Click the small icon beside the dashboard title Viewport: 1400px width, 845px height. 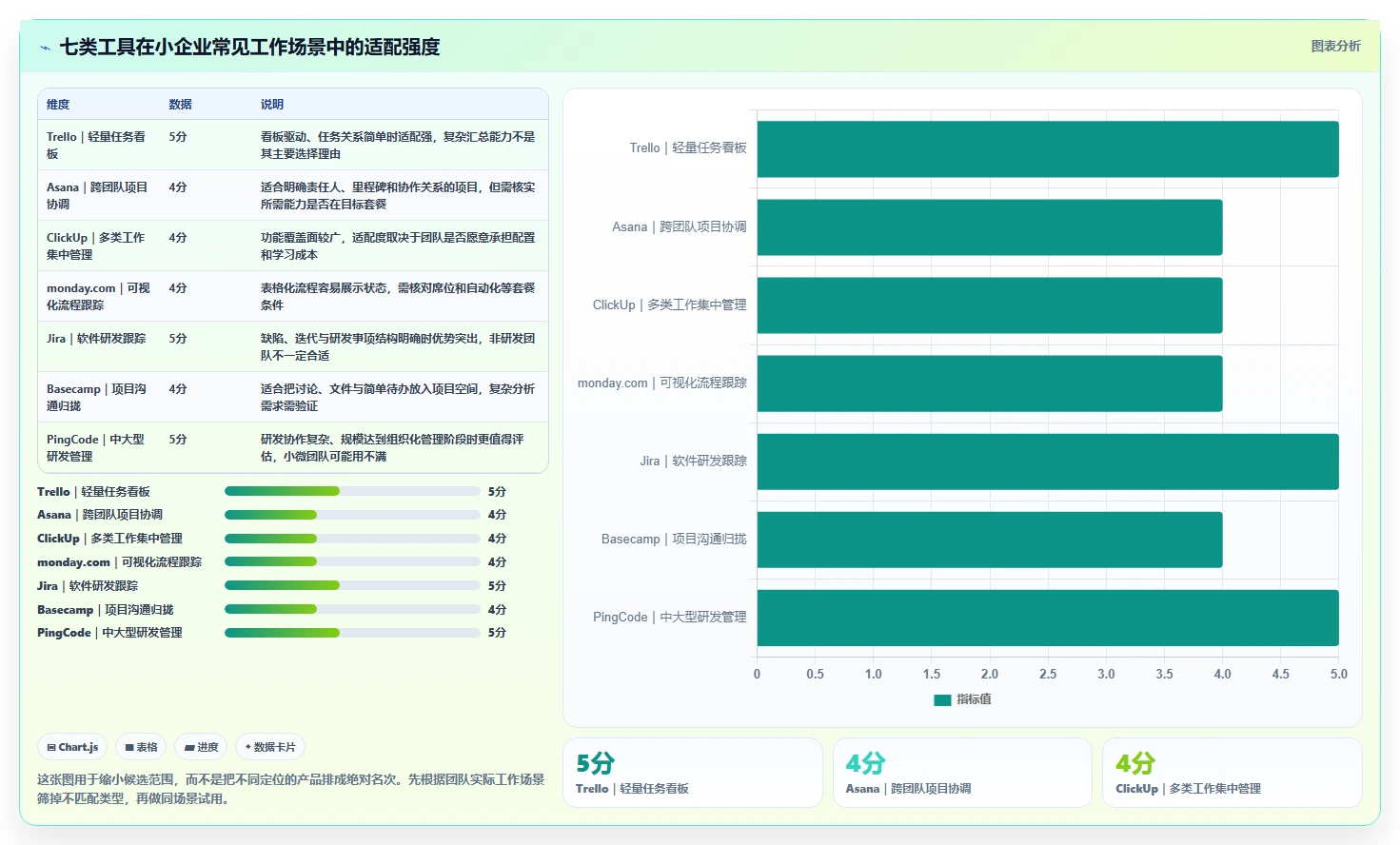pyautogui.click(x=45, y=48)
